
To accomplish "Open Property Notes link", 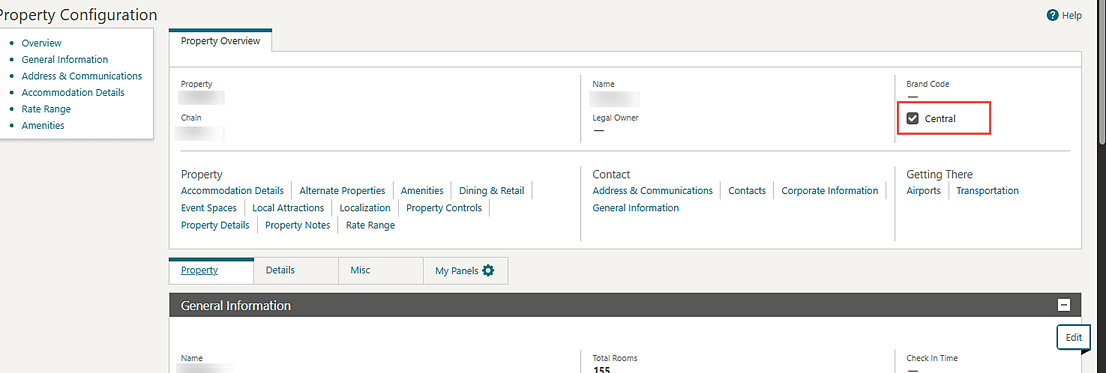I will click(298, 225).
